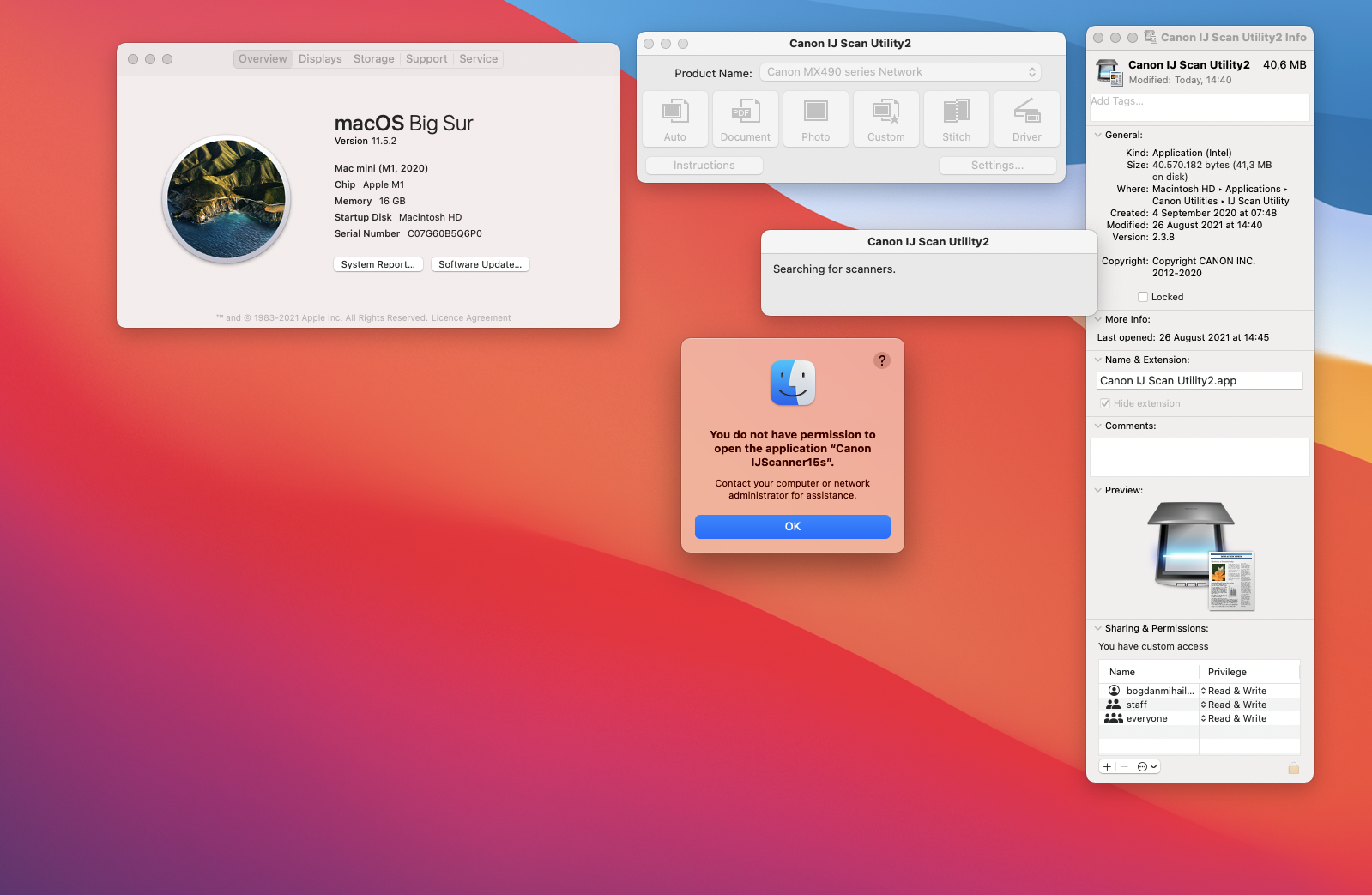Screen dimensions: 1372x895
Task: Click the Privilege column header
Action: [x=1249, y=672]
